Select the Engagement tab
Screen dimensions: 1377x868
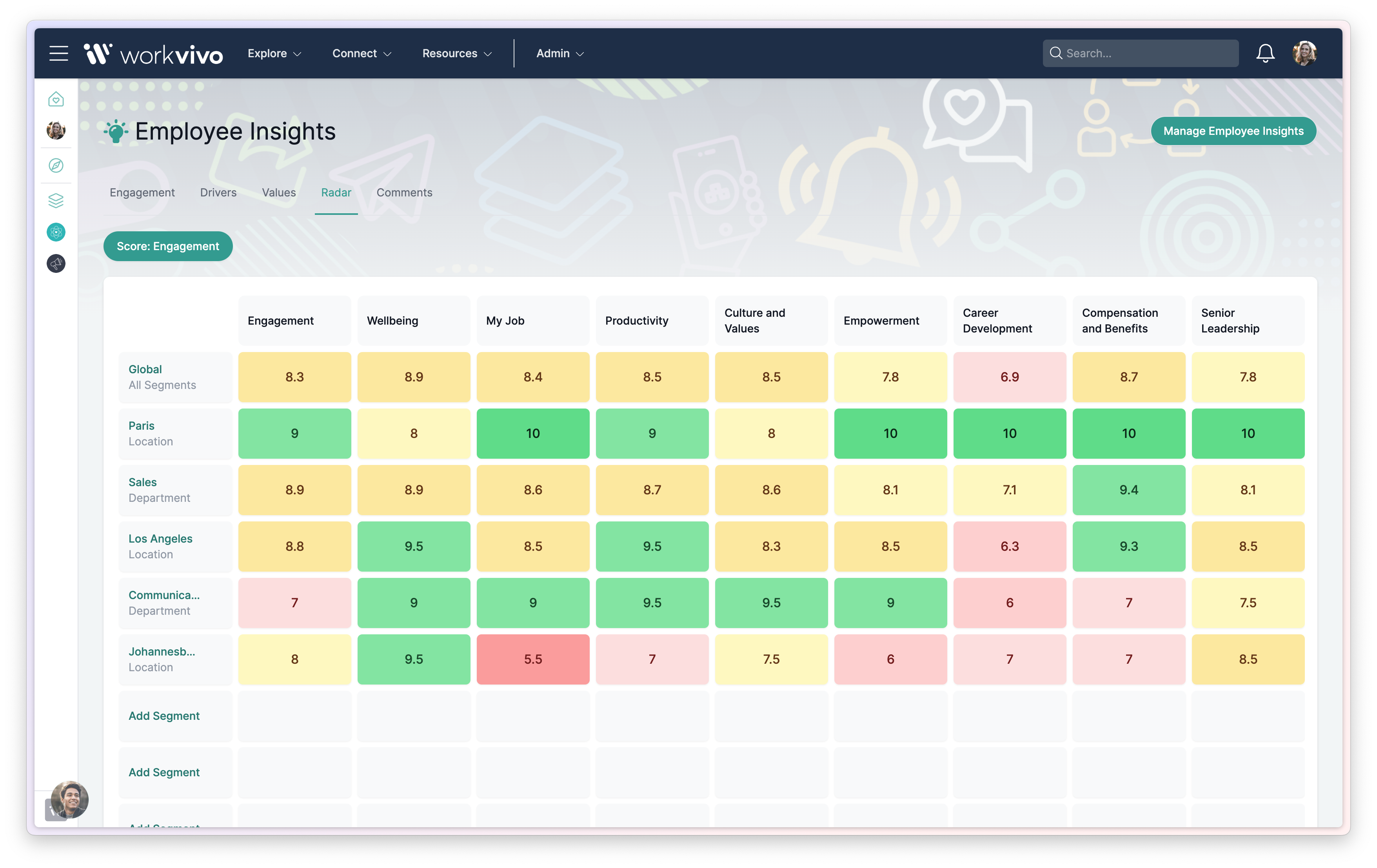coord(142,193)
